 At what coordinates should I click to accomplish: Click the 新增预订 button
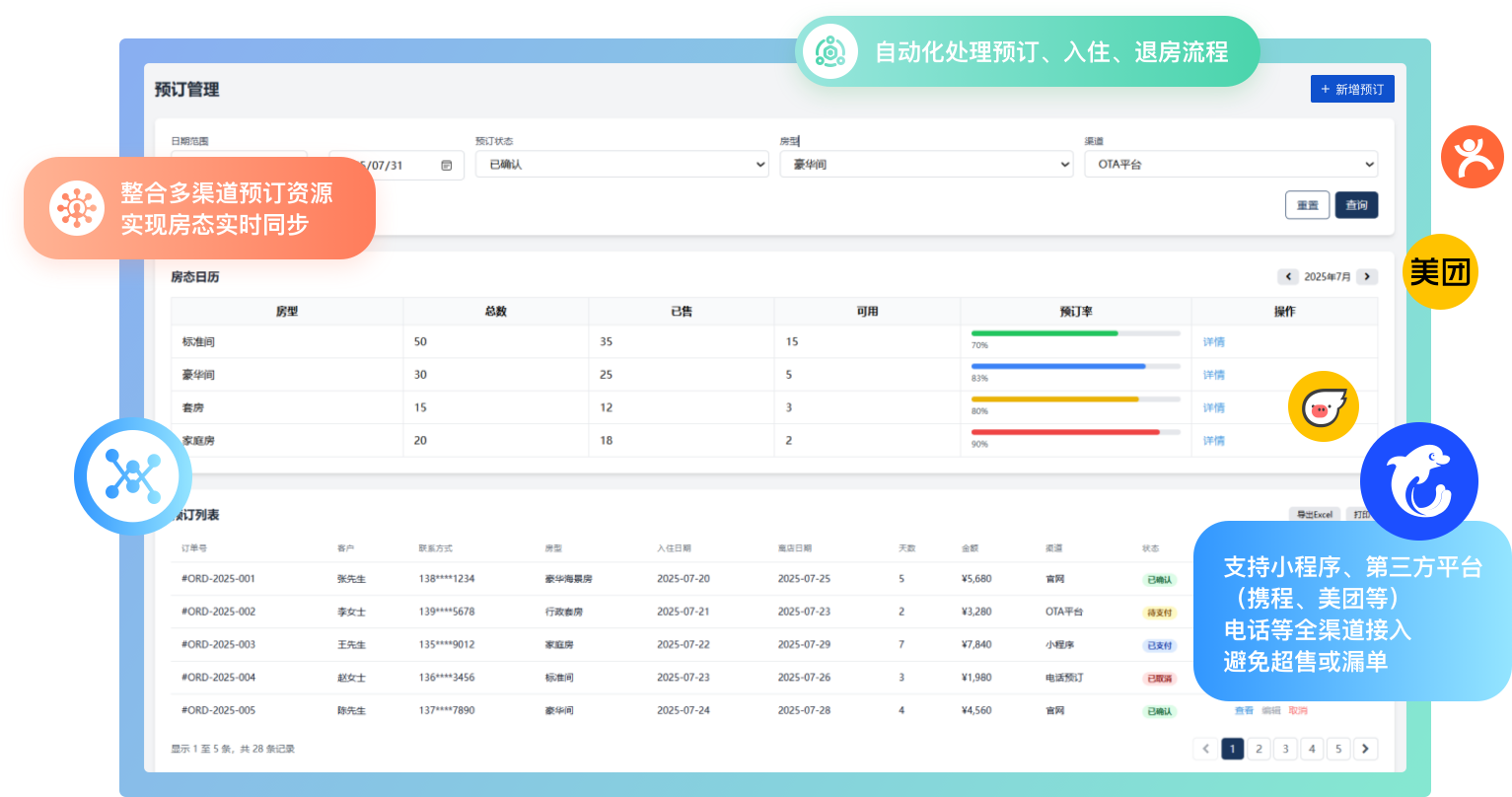[1351, 89]
